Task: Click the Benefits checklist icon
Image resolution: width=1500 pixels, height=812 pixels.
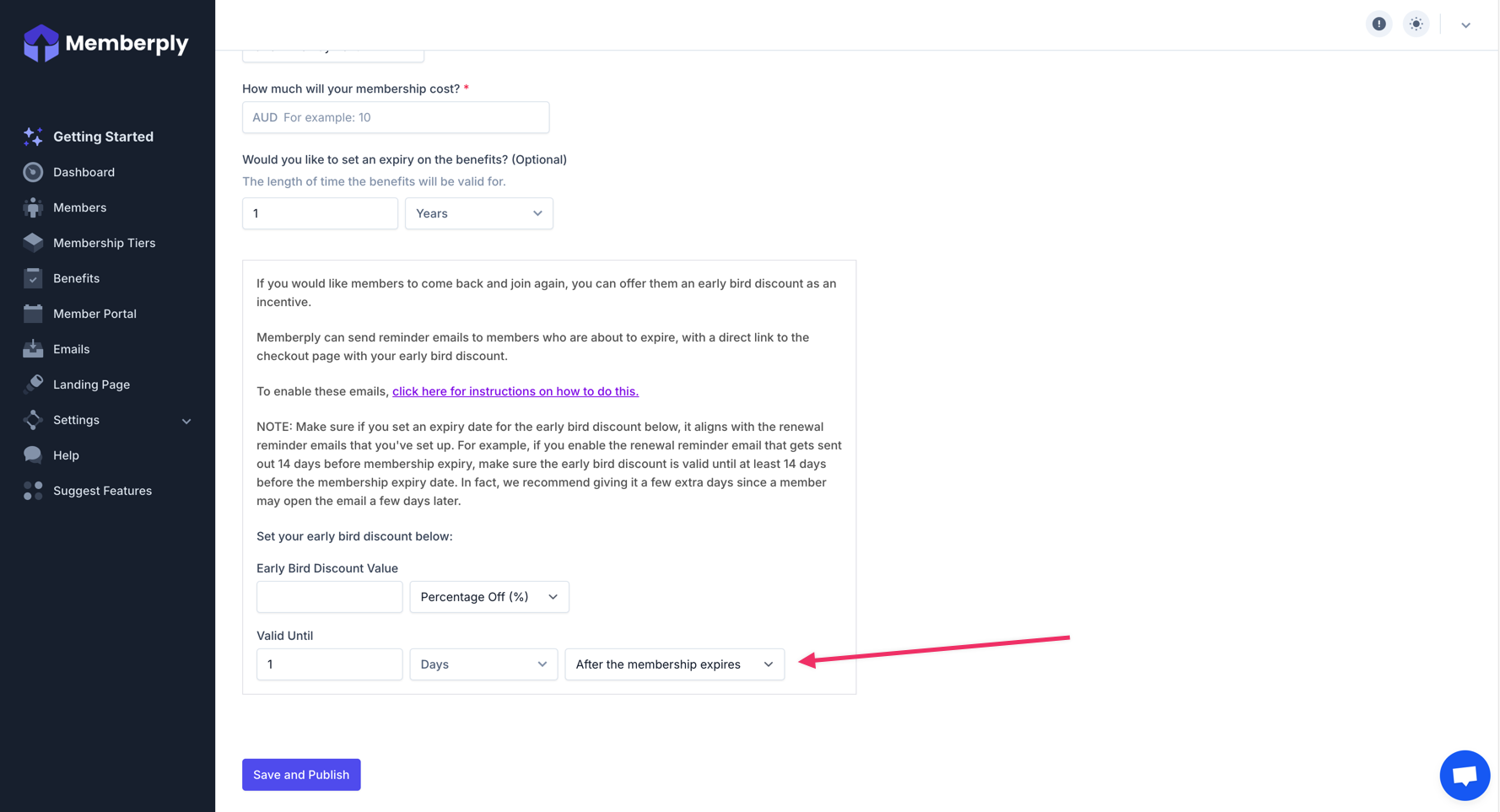Action: (33, 278)
